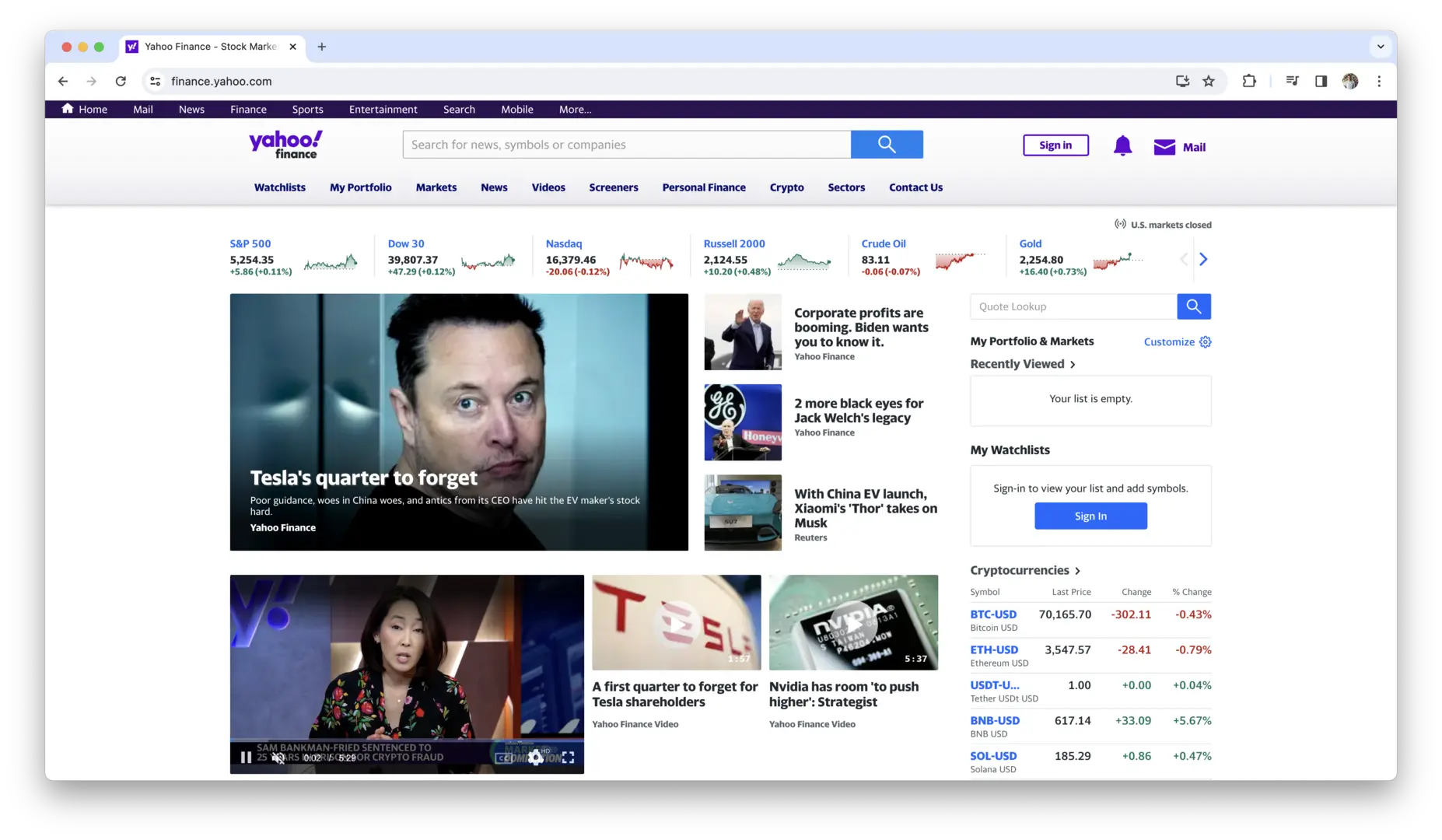Open the Dow 30 index link
The image size is (1442, 840).
tap(406, 243)
